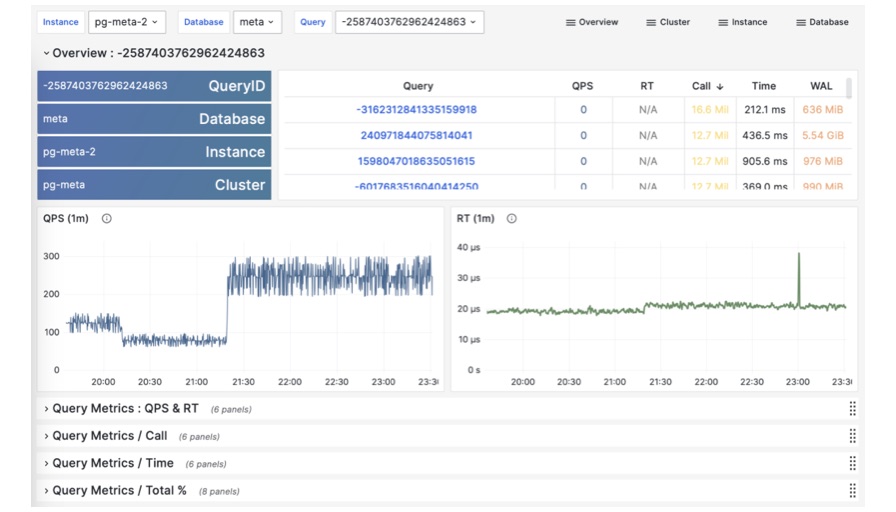Open the Query ID dropdown selector
Screen dimensions: 896x512
click(409, 22)
